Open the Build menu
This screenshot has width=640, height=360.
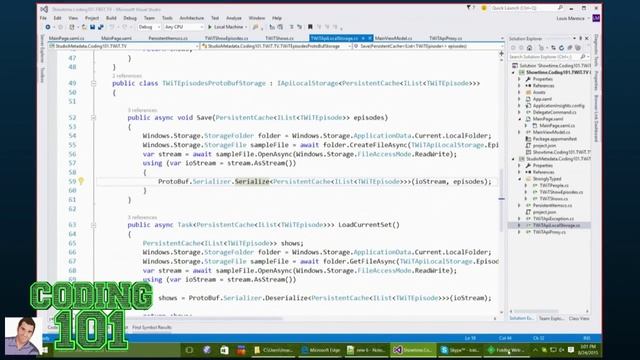point(111,18)
